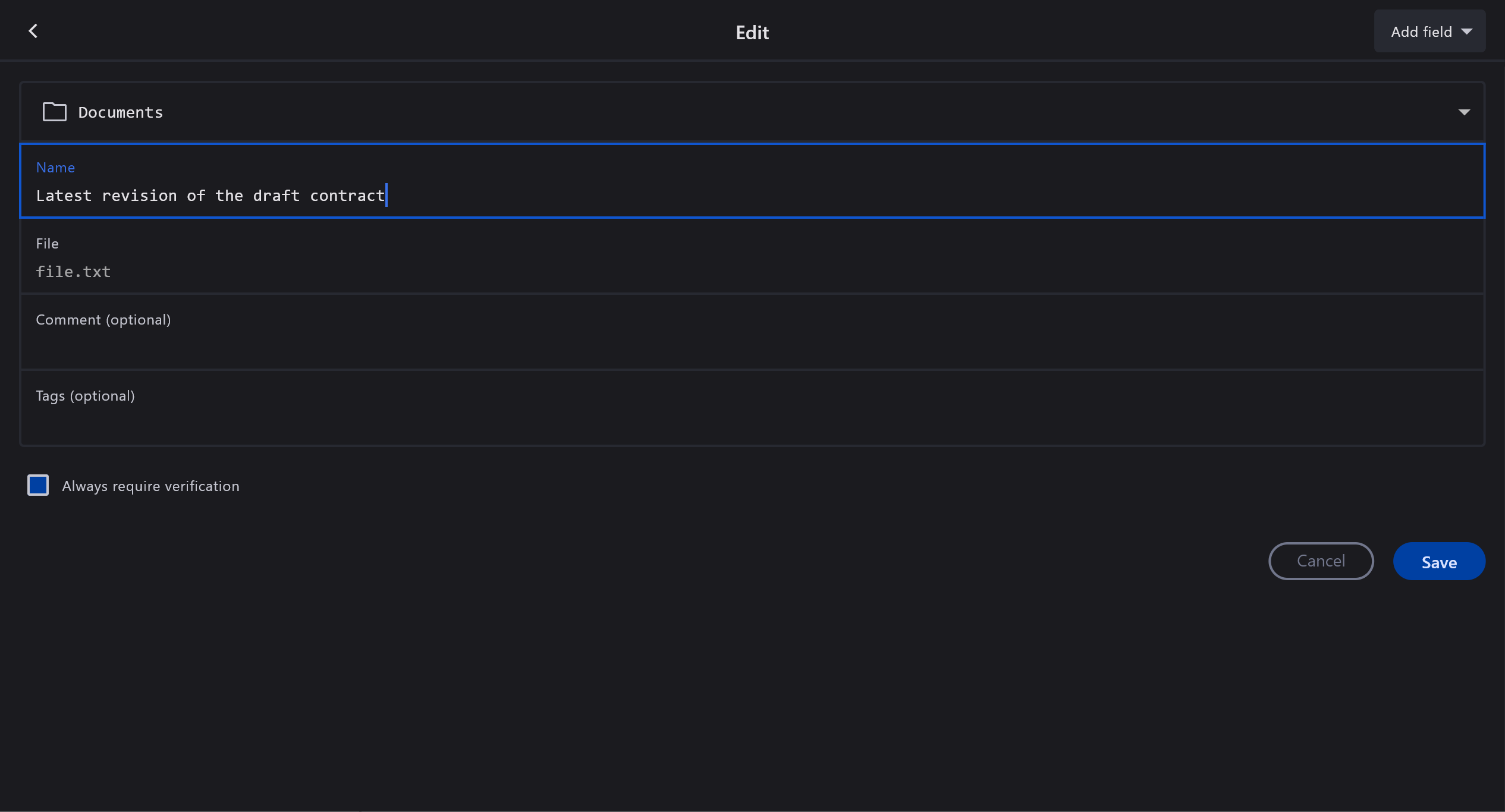
Task: Click the folder icon beside Documents
Action: tap(54, 112)
